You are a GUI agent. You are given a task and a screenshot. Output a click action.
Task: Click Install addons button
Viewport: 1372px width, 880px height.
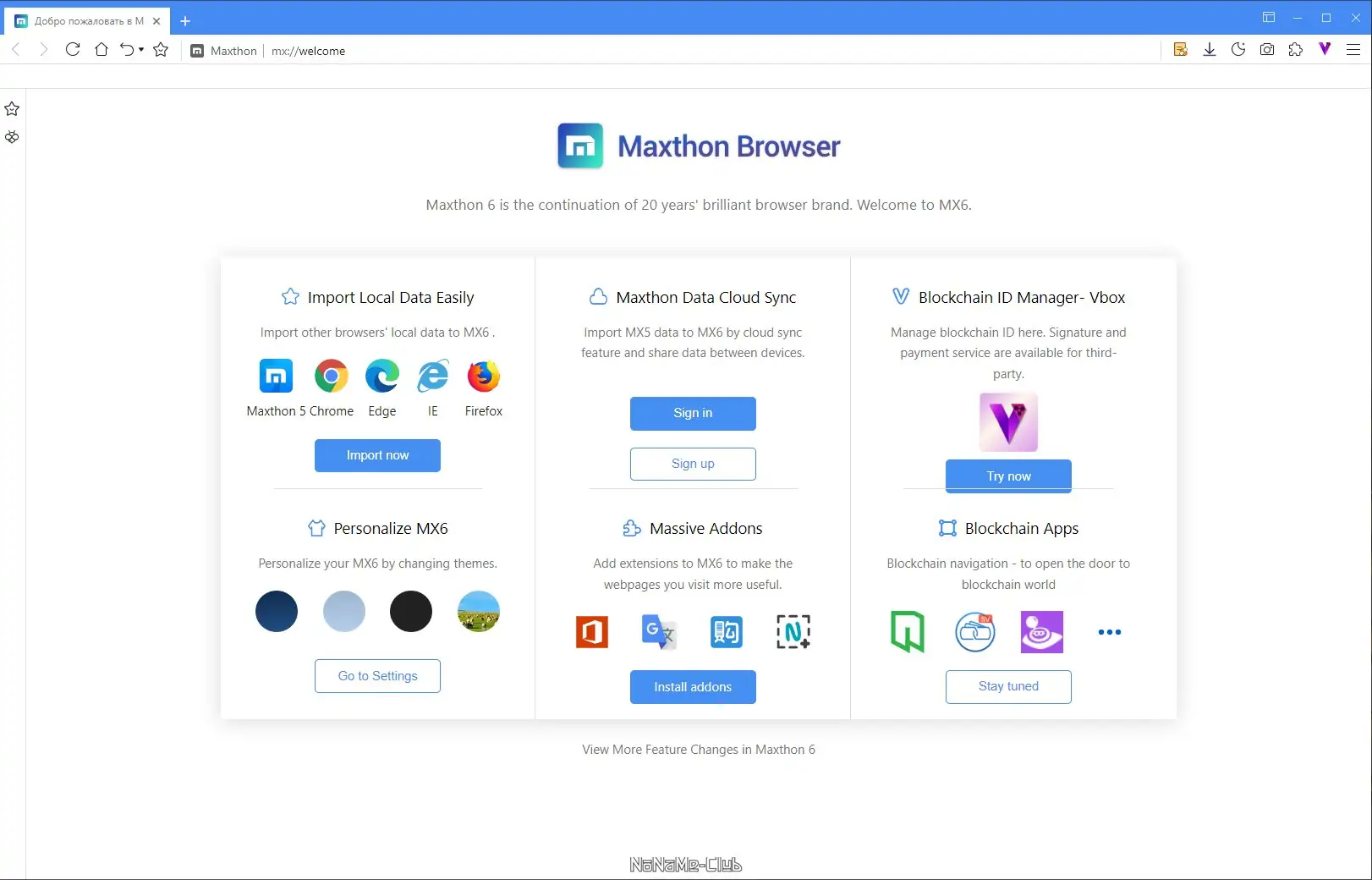pos(693,687)
